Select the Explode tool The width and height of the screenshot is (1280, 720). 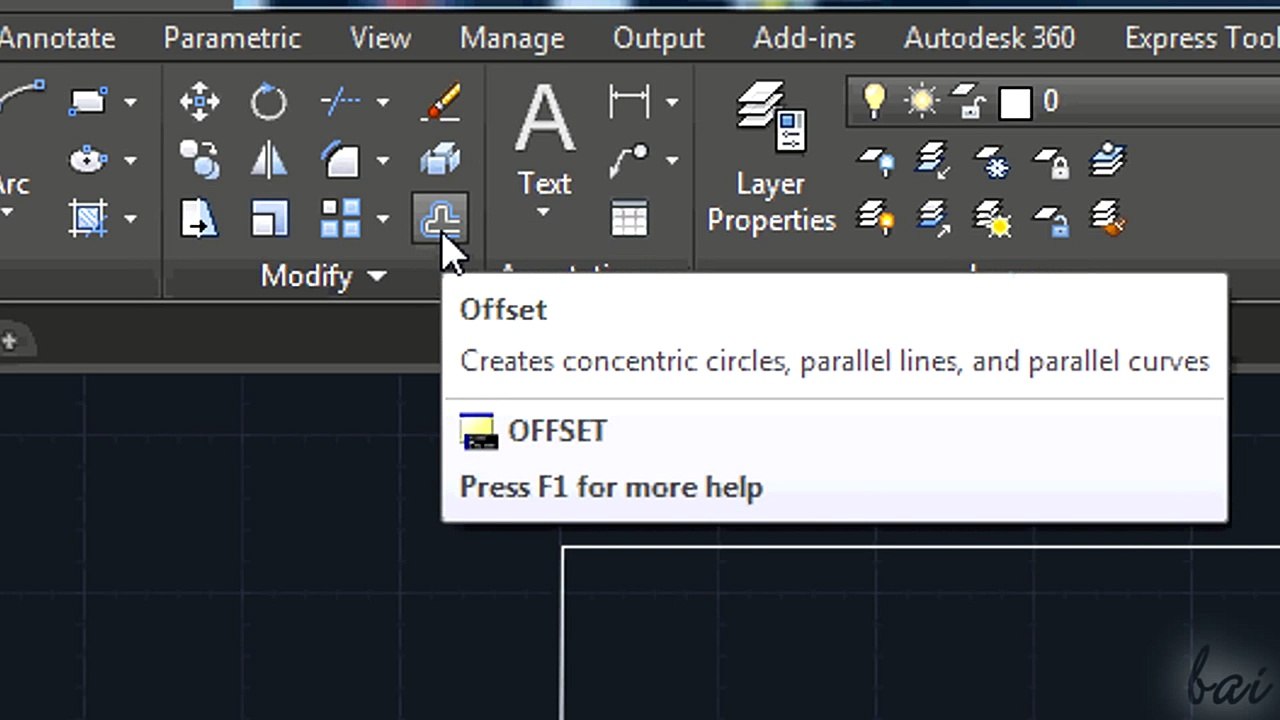[x=441, y=160]
